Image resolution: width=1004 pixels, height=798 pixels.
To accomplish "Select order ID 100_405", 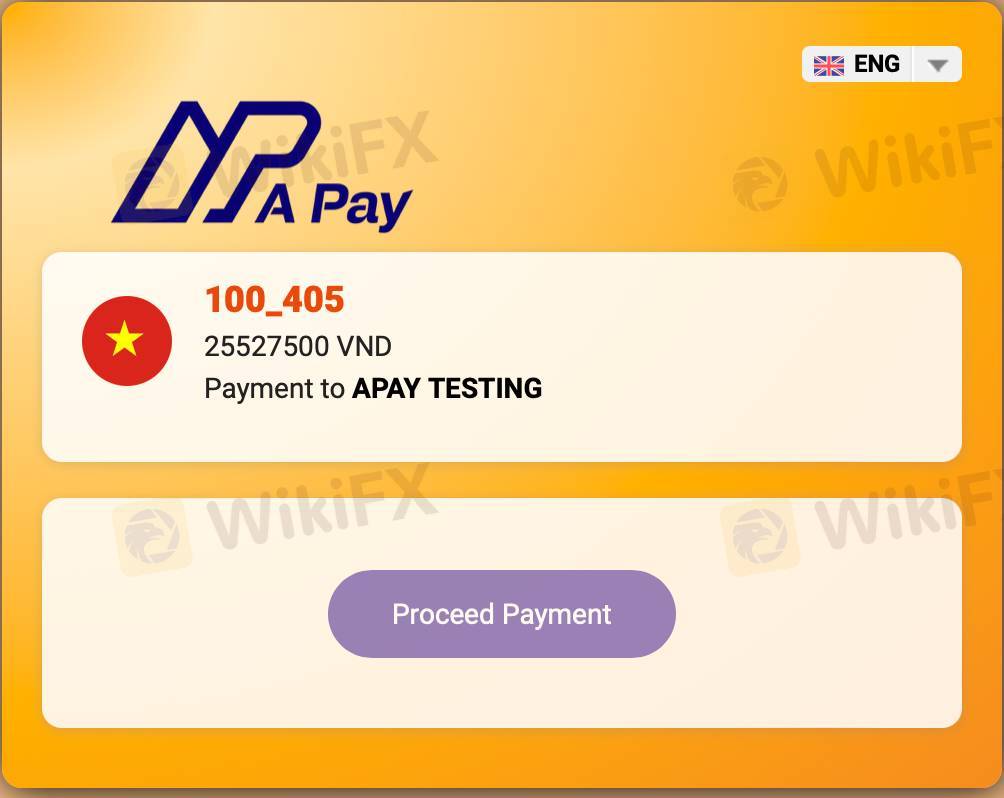I will [274, 300].
